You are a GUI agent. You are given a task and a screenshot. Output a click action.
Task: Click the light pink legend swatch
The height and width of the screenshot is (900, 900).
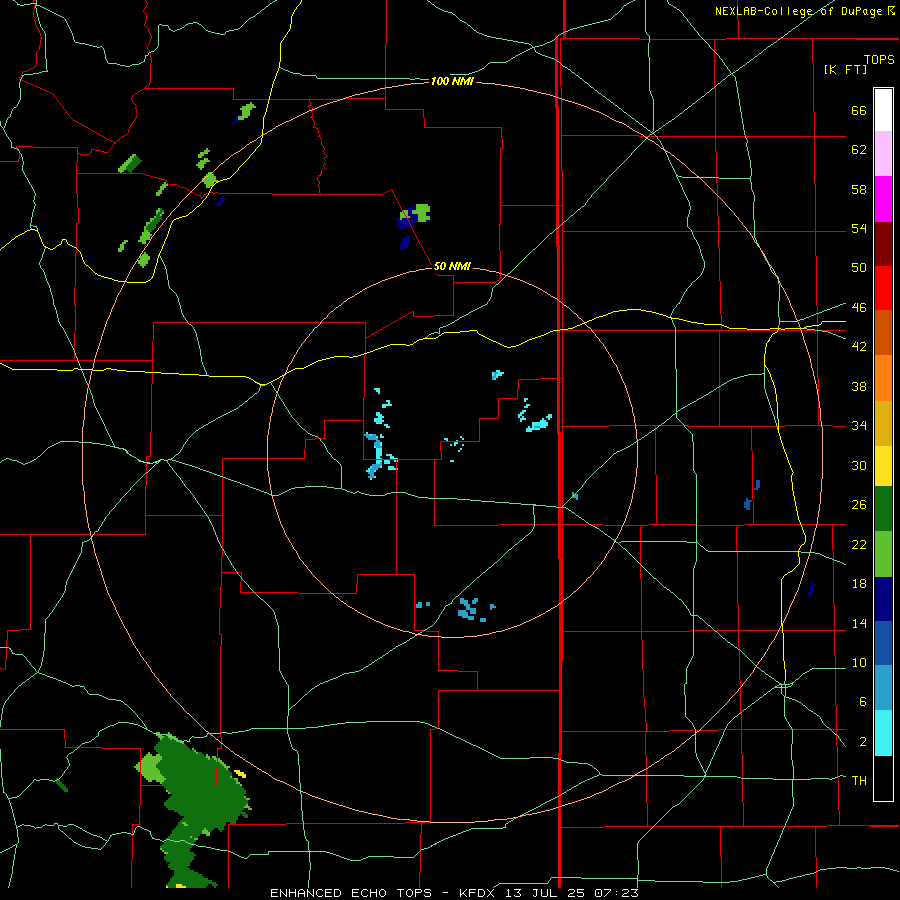[x=883, y=153]
